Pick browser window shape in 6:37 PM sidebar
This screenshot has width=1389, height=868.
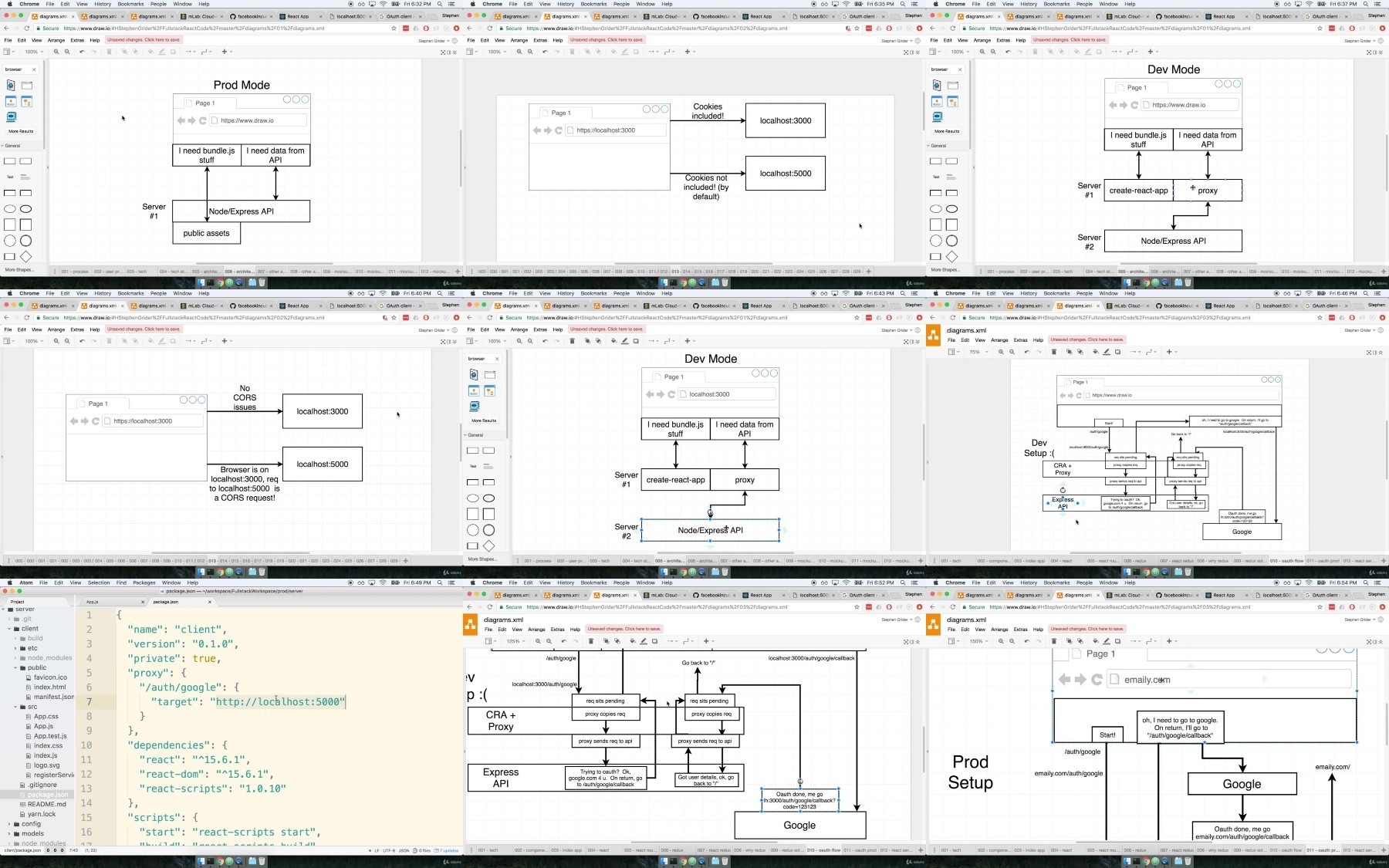click(953, 85)
